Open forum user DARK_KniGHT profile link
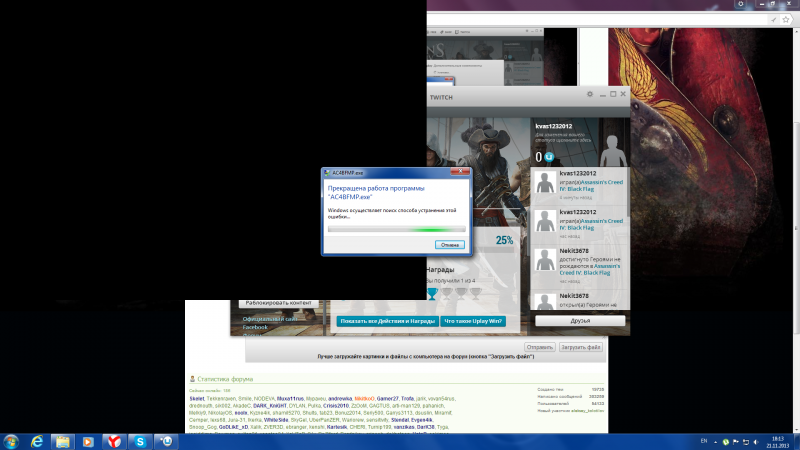The width and height of the screenshot is (800, 450). [270, 406]
